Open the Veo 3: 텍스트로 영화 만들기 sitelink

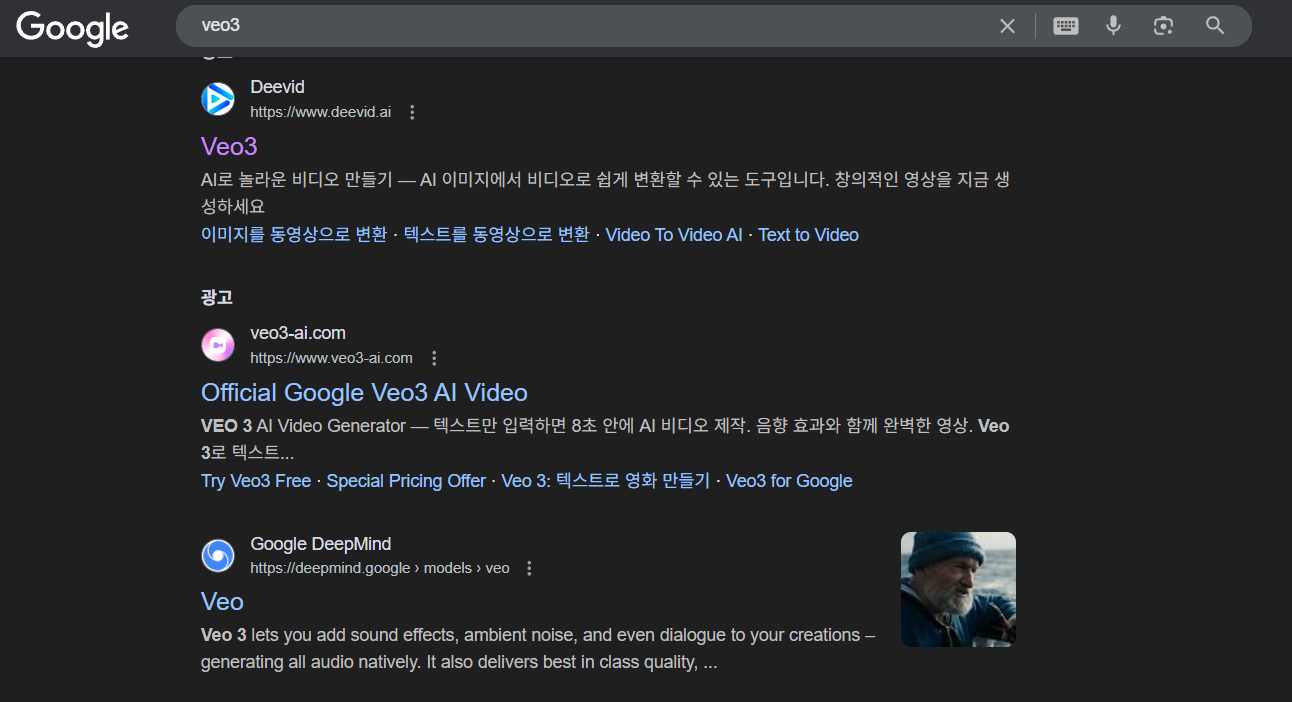click(605, 481)
